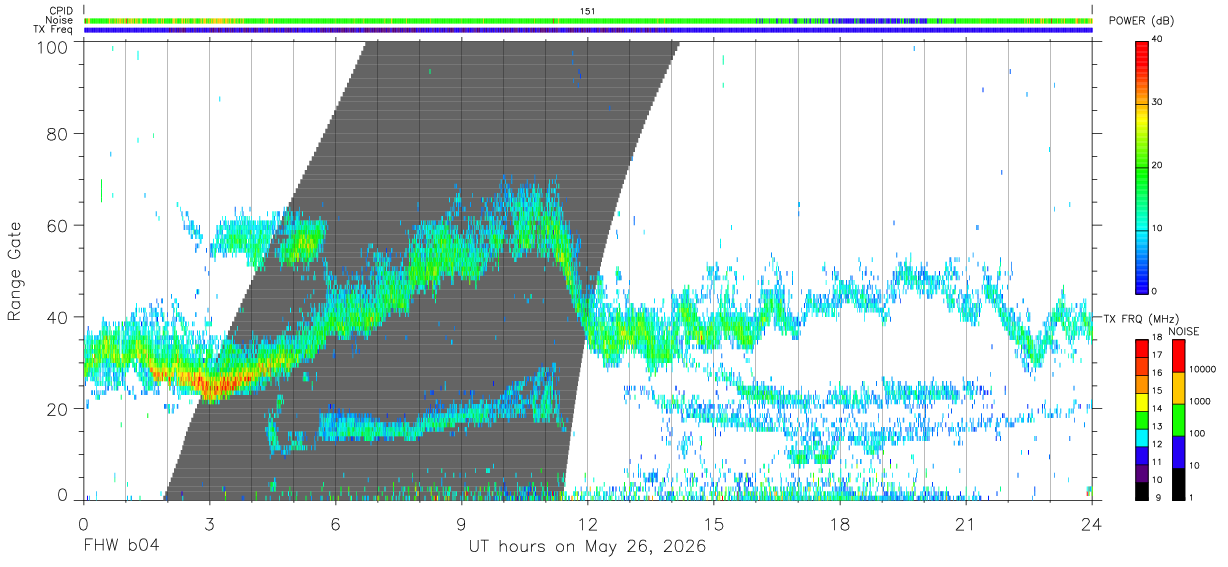Click the 100 label on NOISE scale
This screenshot has height=567, width=1228.
pyautogui.click(x=1195, y=433)
